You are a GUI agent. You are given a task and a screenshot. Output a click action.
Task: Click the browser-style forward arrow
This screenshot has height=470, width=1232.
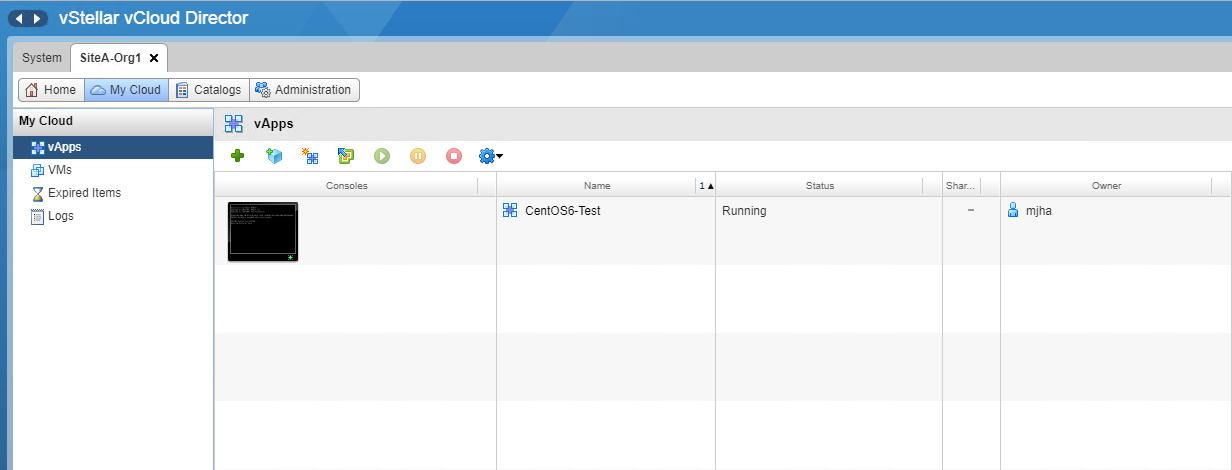38,18
